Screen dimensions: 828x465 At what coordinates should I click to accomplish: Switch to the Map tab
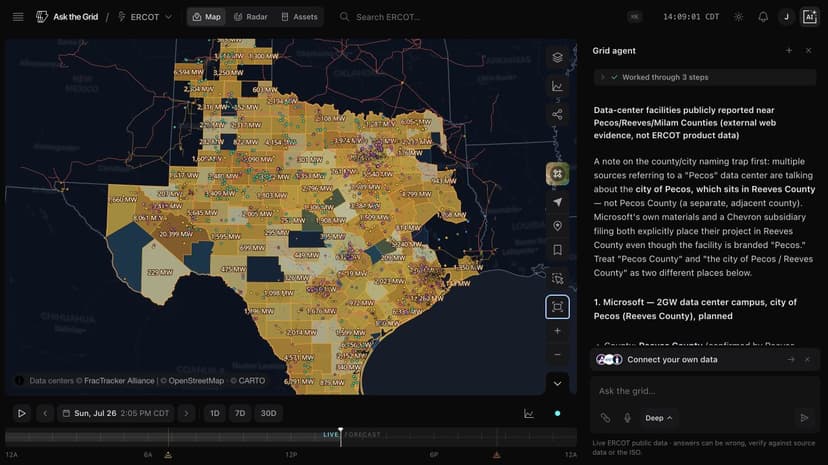click(207, 17)
